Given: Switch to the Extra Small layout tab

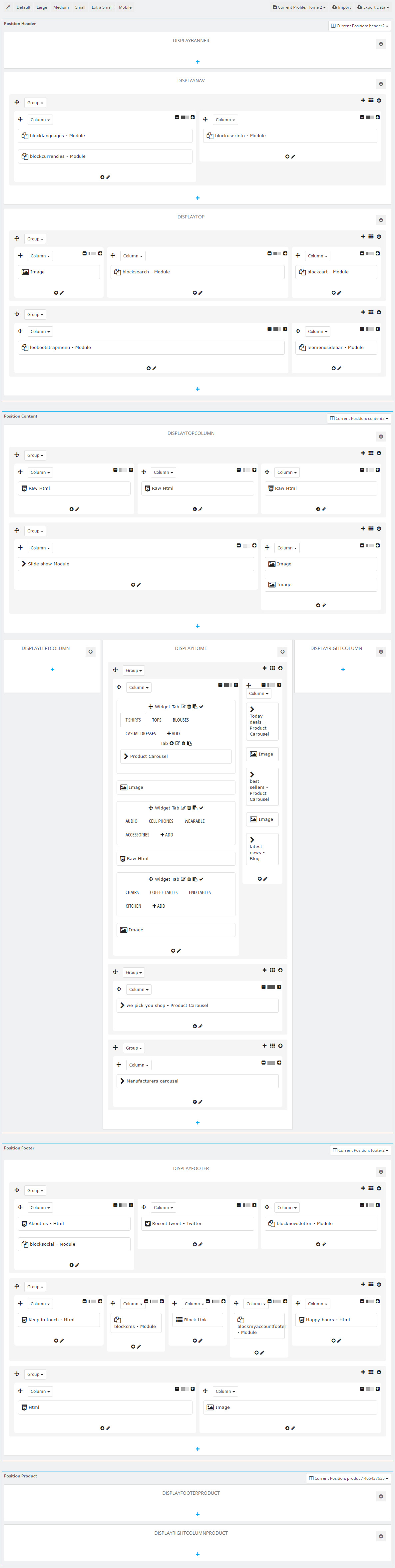Looking at the screenshot, I should click(x=102, y=7).
